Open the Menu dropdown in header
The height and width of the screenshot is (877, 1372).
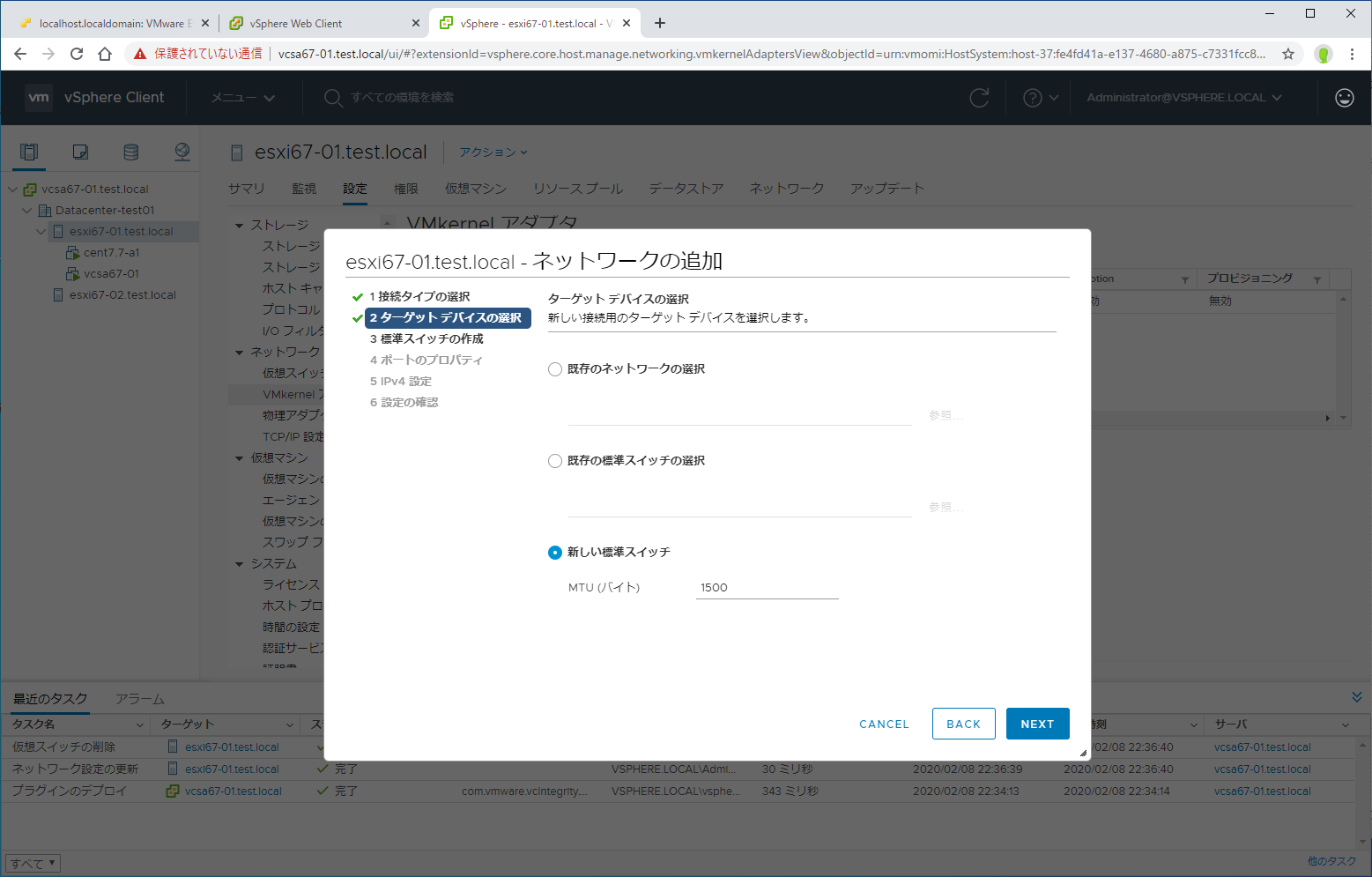pos(243,98)
